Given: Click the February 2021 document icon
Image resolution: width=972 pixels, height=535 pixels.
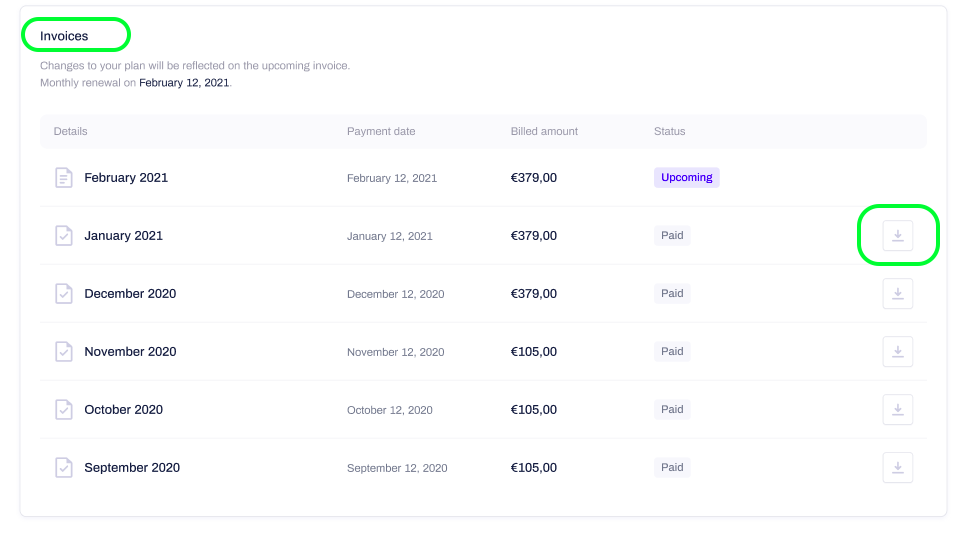Looking at the screenshot, I should 64,178.
